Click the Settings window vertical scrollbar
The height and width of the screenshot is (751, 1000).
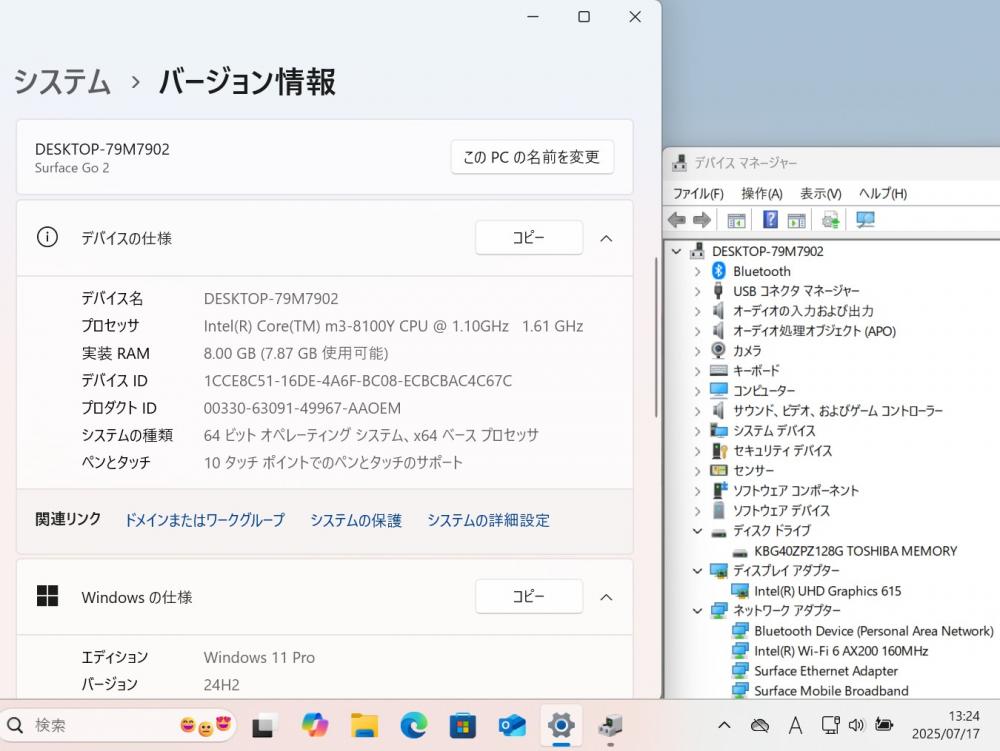656,337
